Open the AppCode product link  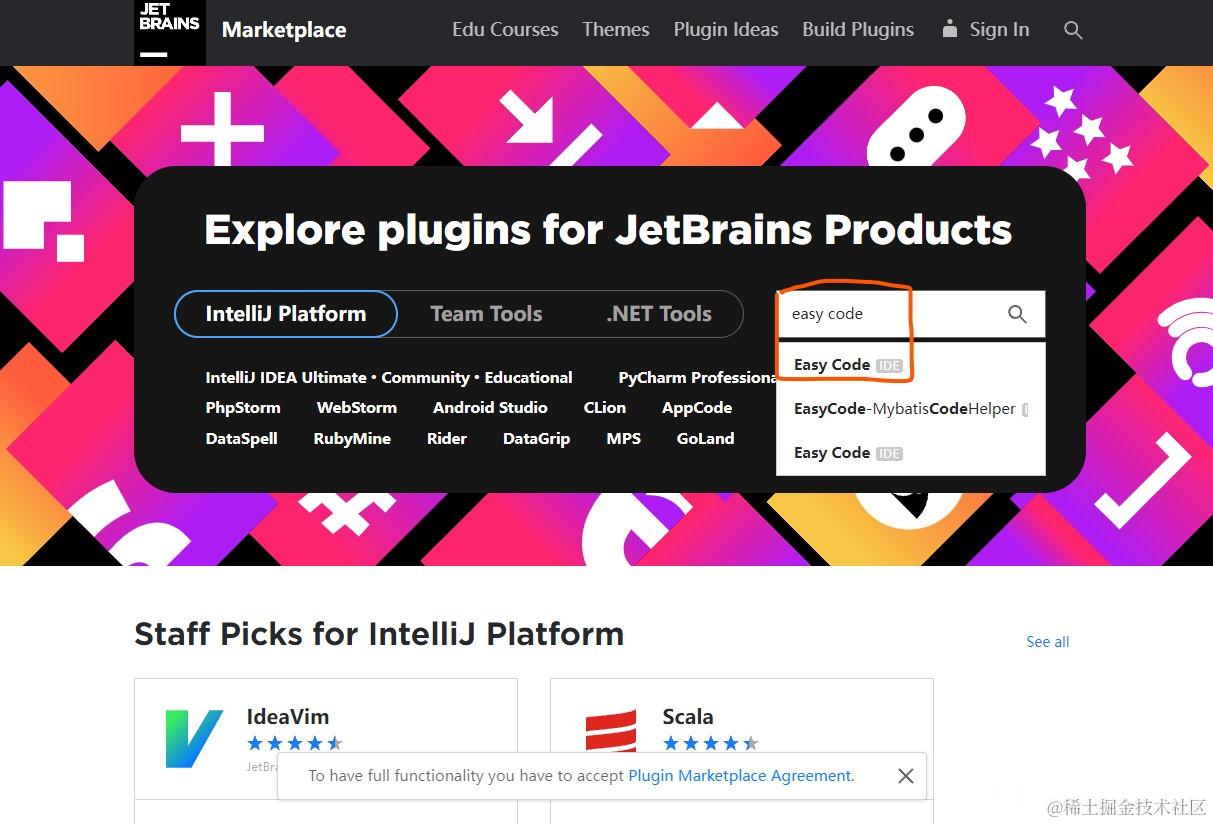pyautogui.click(x=697, y=408)
